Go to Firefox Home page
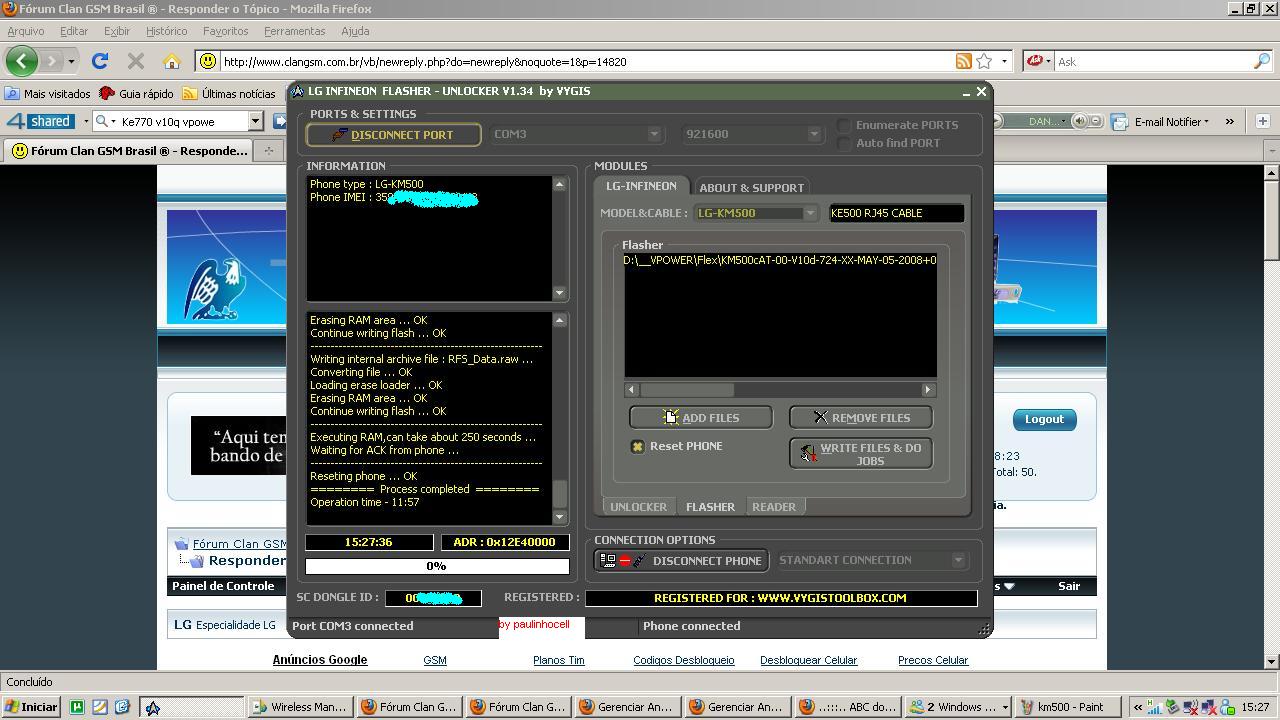The height and width of the screenshot is (720, 1280). [x=172, y=61]
